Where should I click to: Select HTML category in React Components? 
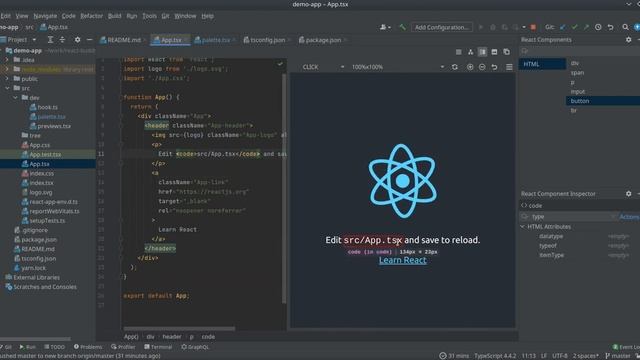point(542,64)
